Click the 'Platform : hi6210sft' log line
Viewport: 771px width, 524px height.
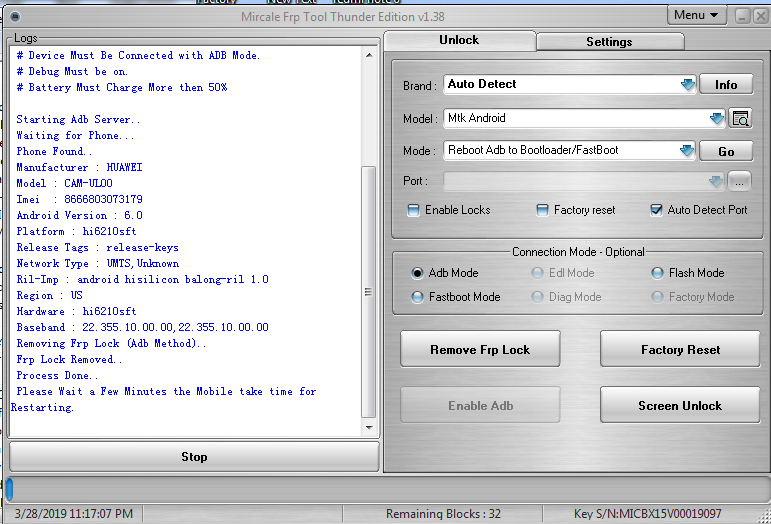[76, 232]
